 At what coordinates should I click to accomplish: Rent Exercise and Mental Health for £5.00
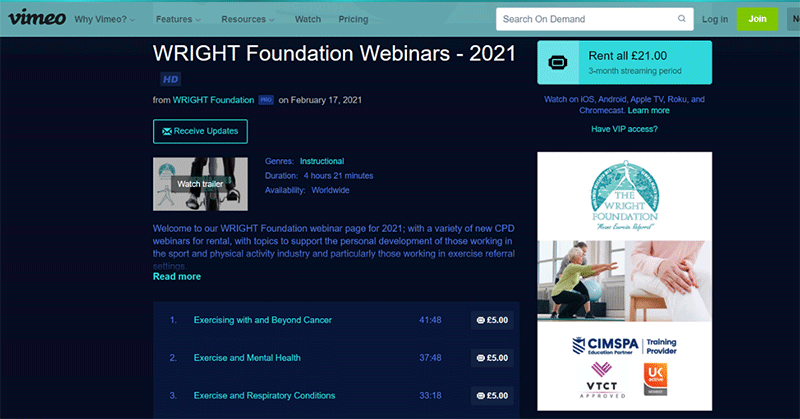[x=492, y=358]
